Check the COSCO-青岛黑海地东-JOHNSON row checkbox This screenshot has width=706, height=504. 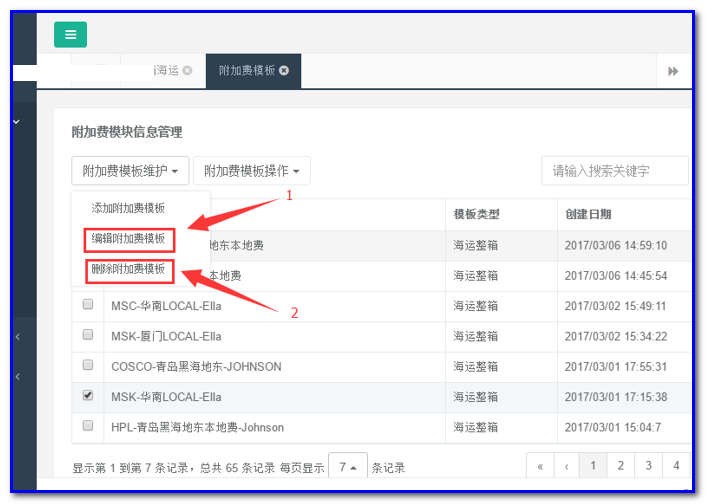[88, 364]
